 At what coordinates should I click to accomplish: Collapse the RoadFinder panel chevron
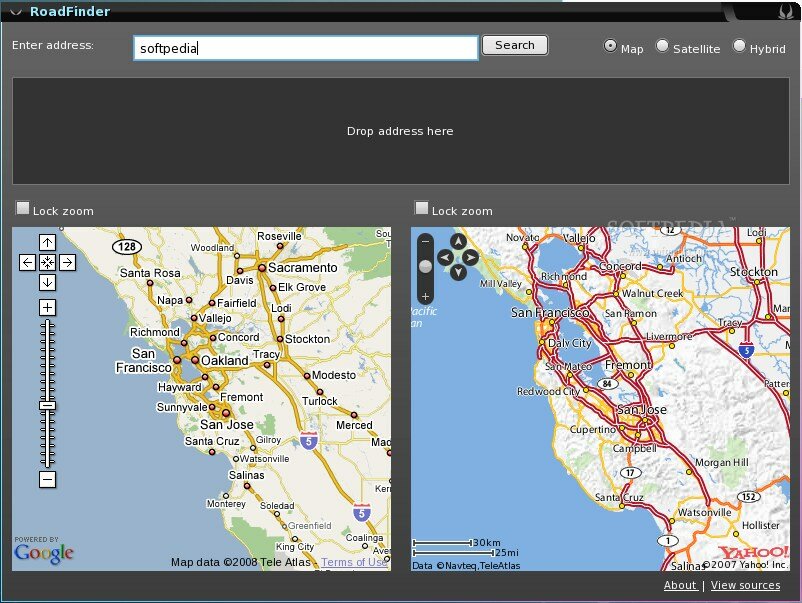[x=16, y=12]
